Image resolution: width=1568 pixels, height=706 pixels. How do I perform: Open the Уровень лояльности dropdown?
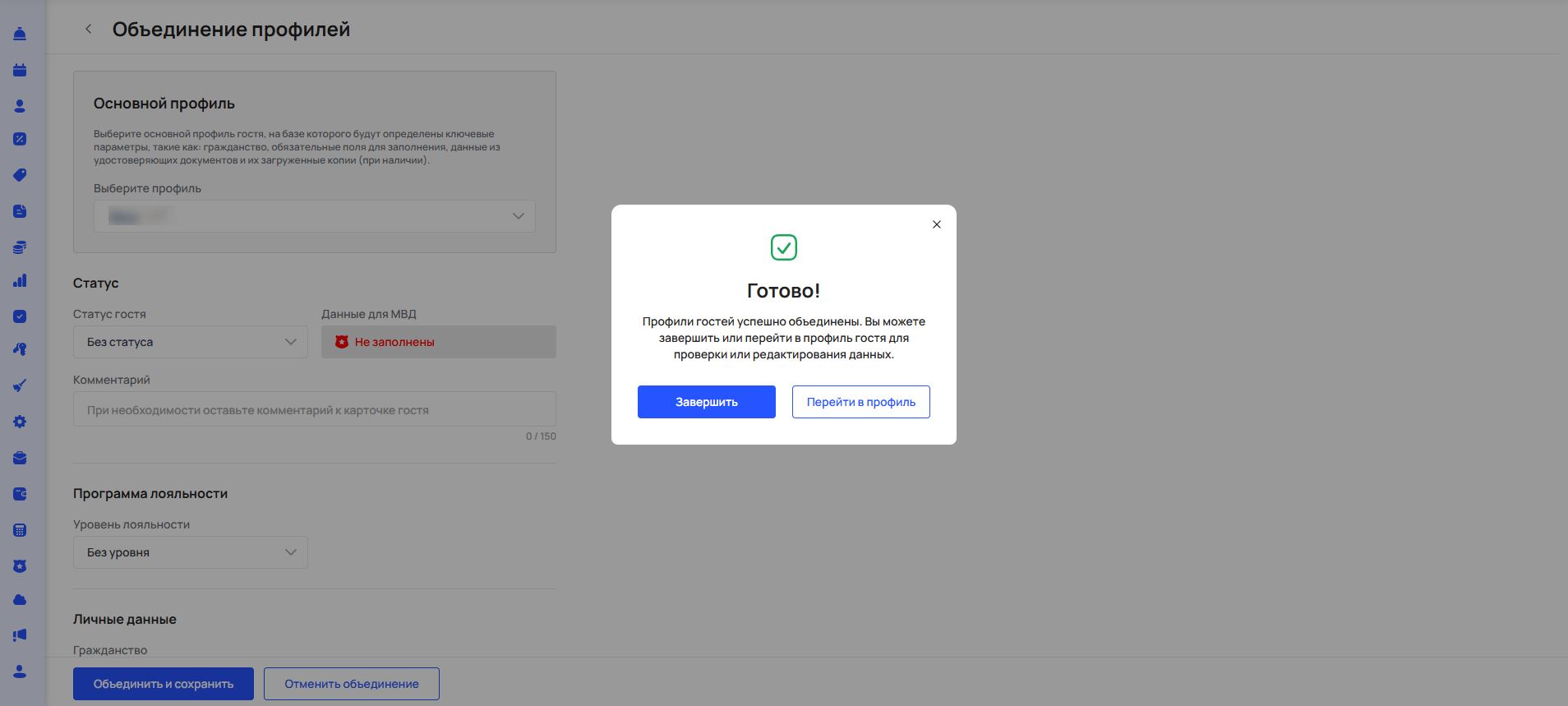pyautogui.click(x=190, y=552)
